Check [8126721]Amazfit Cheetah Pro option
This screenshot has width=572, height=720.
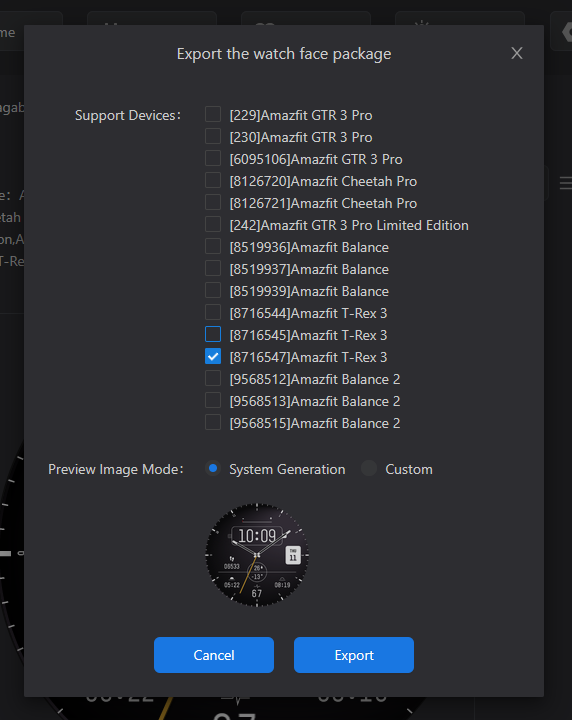213,202
